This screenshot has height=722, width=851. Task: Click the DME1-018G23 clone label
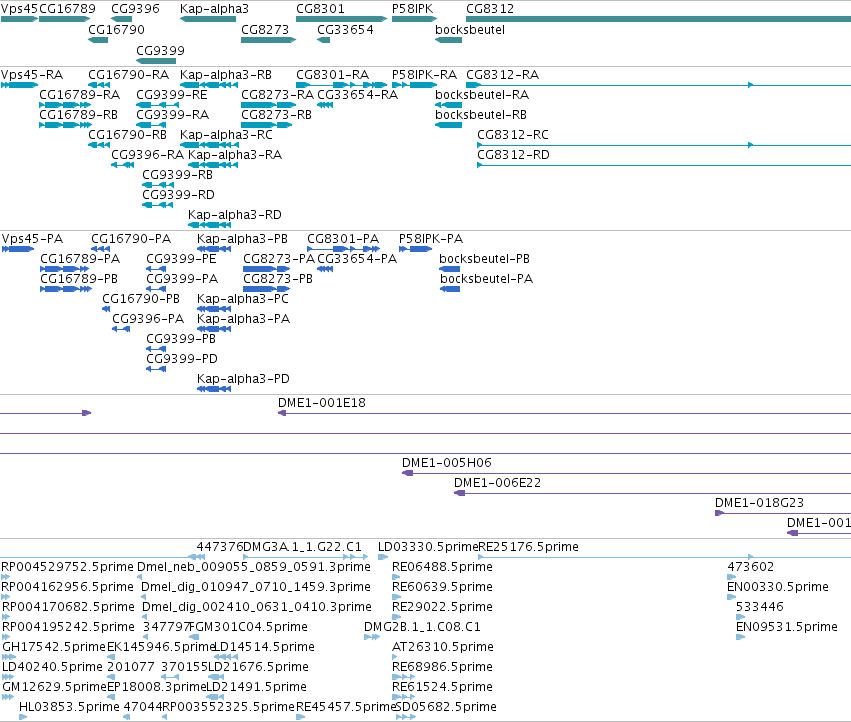[759, 504]
